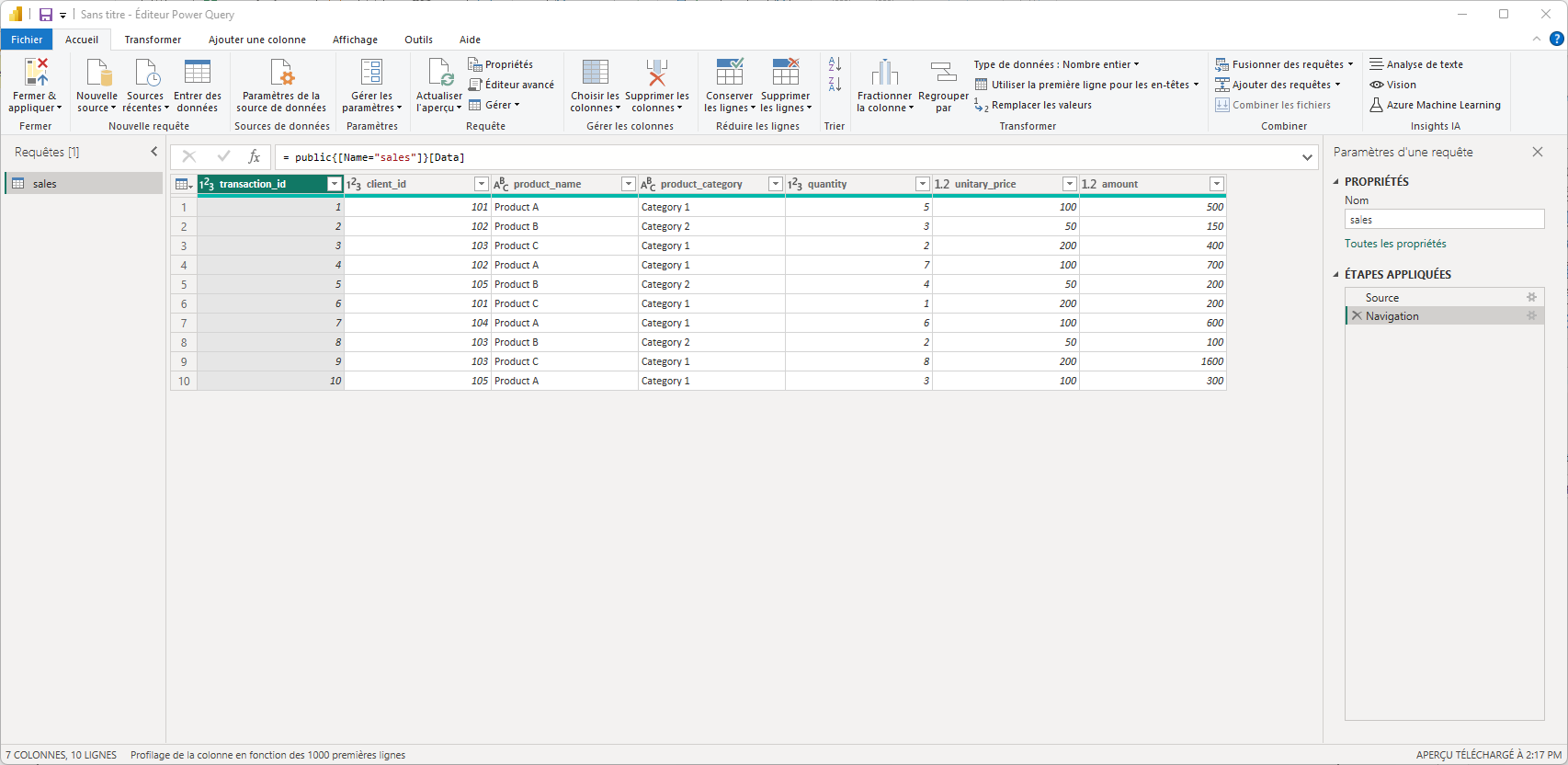
Task: Collapse the Requêtes pane
Action: [154, 152]
